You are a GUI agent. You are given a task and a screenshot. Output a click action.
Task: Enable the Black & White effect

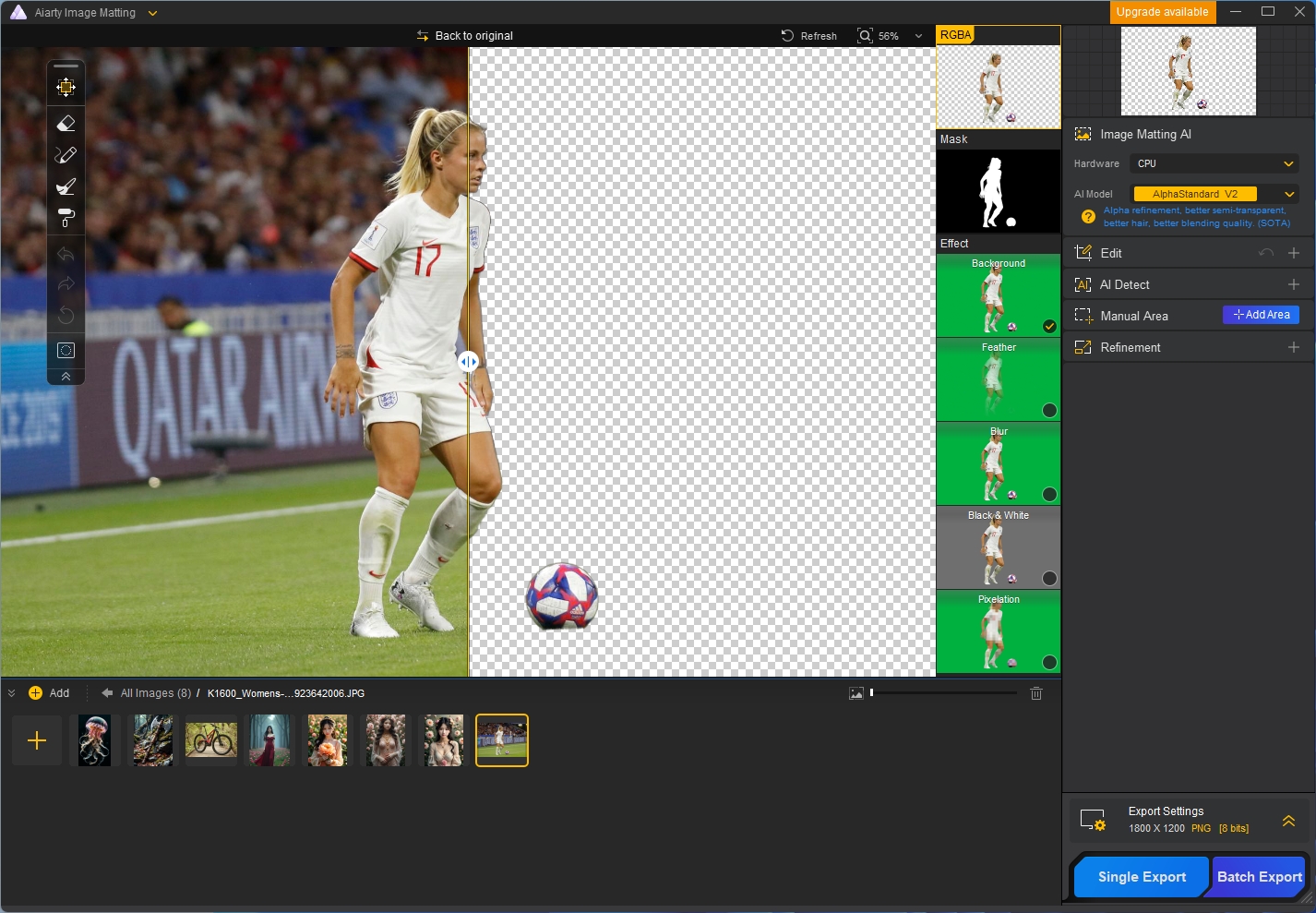tap(1049, 578)
